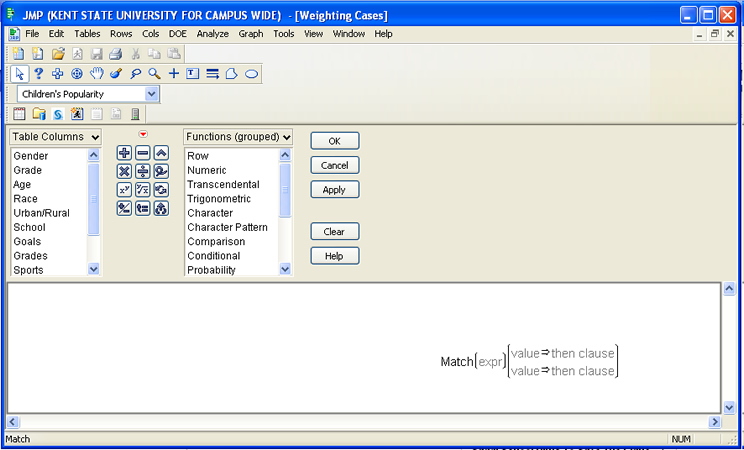Open the Tables menu
Viewport: 744px width, 450px height.
pyautogui.click(x=87, y=34)
